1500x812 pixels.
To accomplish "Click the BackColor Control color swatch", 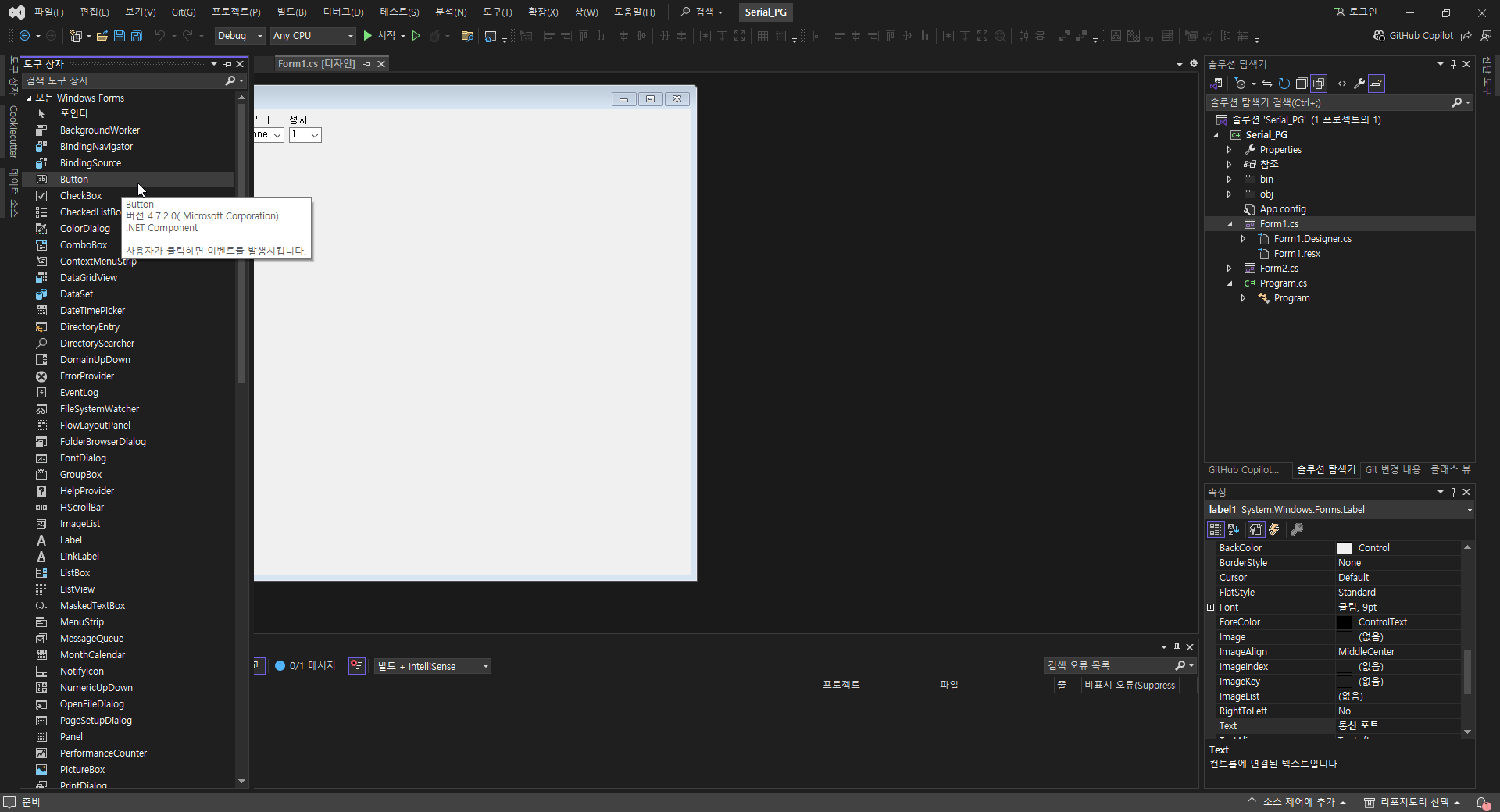I will click(x=1345, y=548).
